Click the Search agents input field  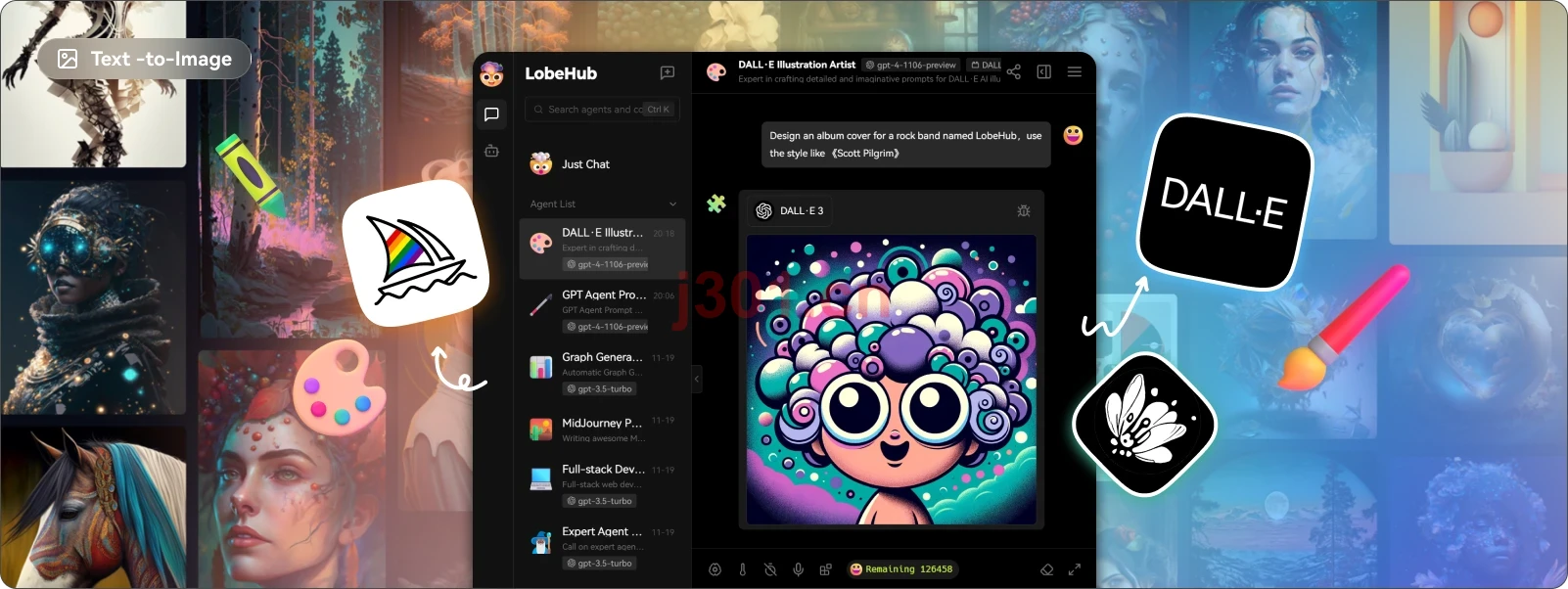click(x=603, y=110)
